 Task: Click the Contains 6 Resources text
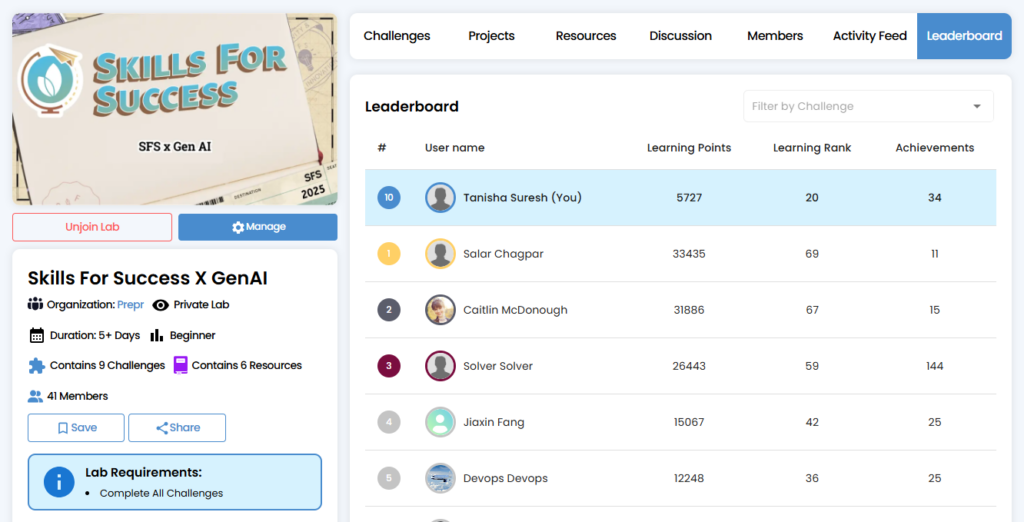(x=247, y=365)
